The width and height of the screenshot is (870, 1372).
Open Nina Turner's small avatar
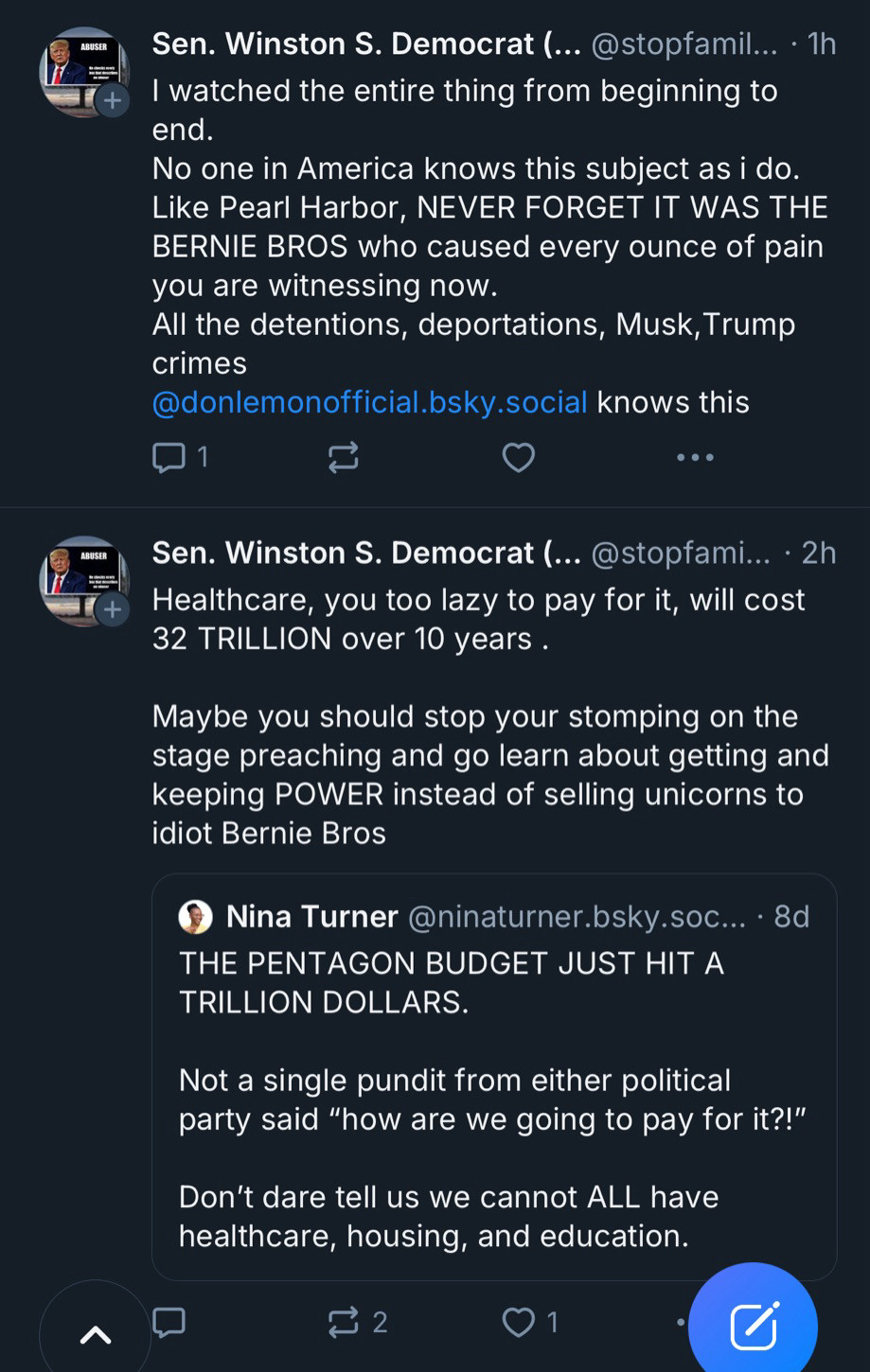pyautogui.click(x=195, y=917)
